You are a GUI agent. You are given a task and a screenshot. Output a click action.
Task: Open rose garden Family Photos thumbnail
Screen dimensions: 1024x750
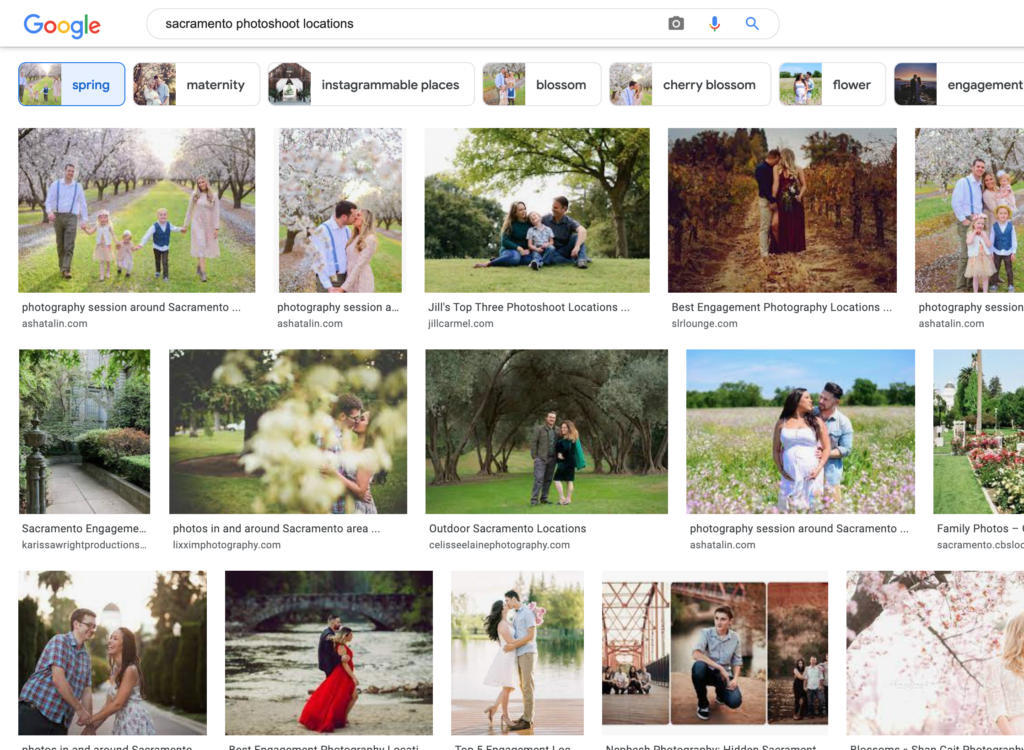(978, 432)
